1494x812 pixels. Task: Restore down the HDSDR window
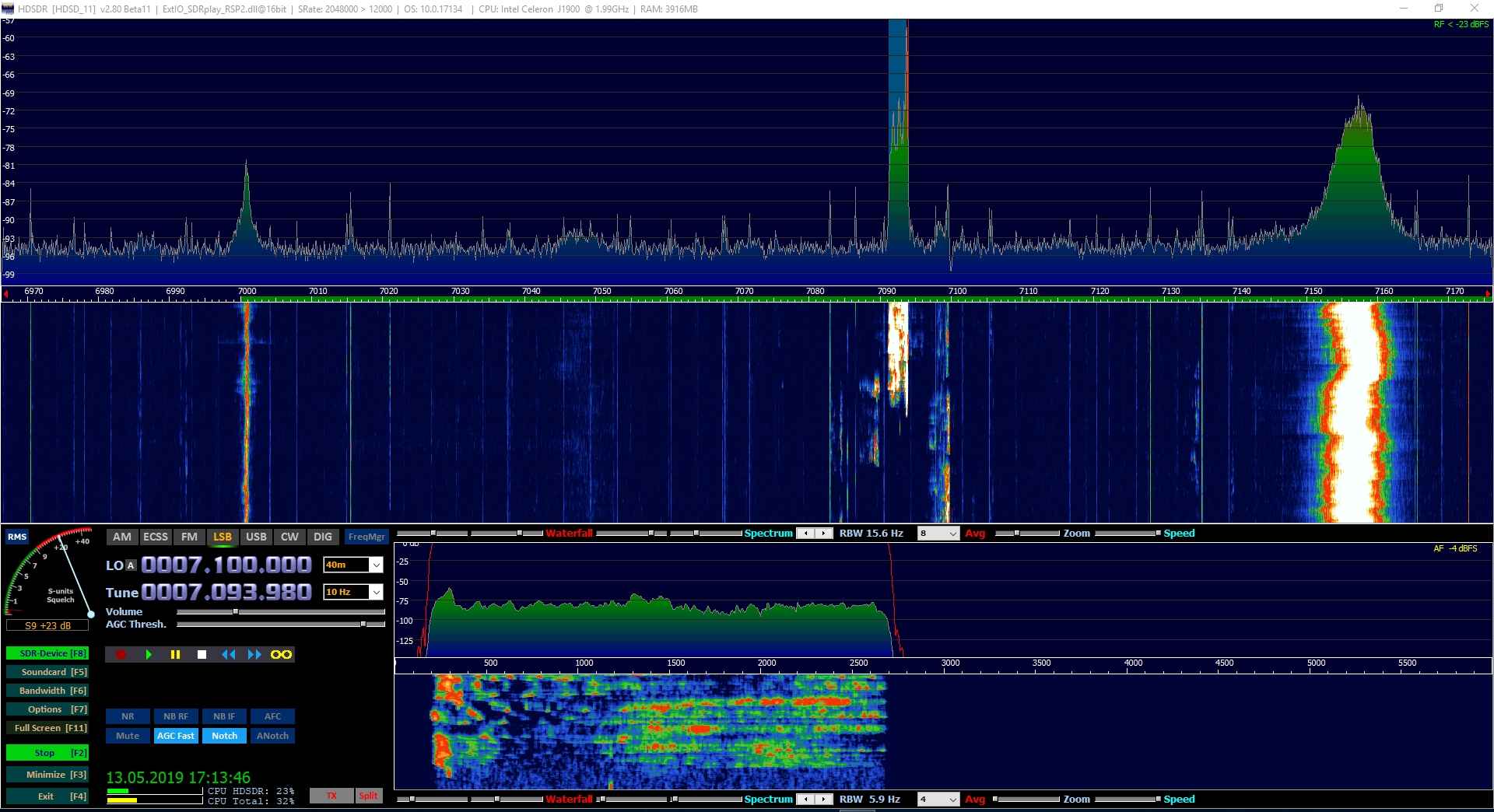[x=1439, y=9]
